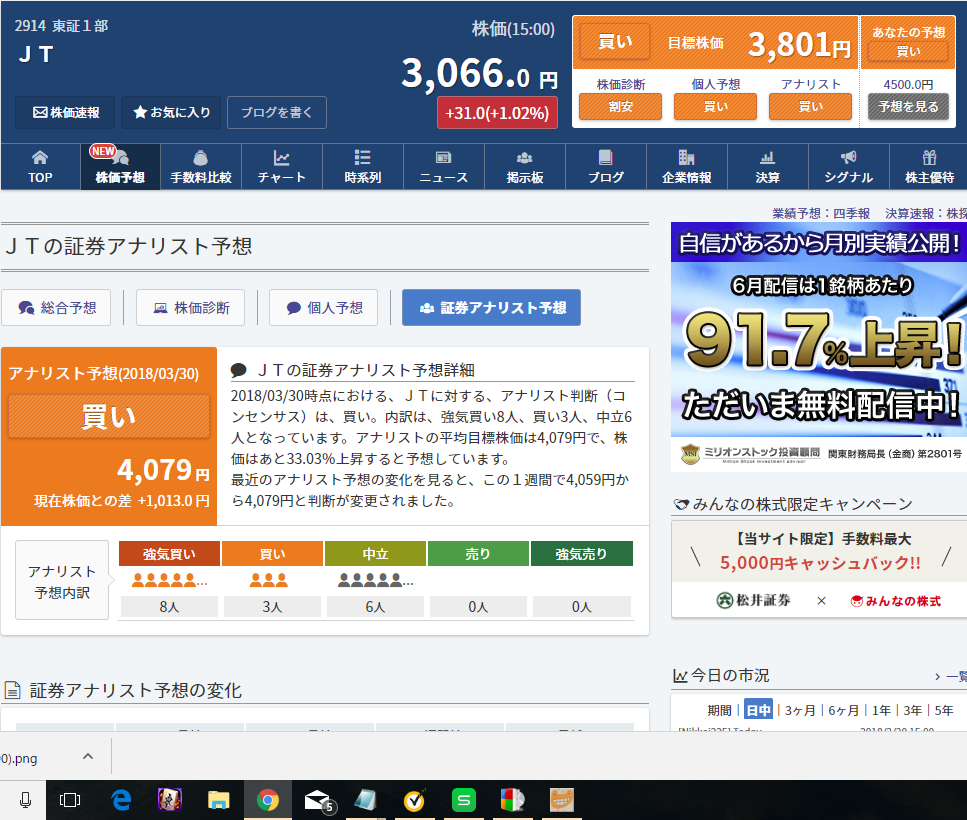
Task: Click the 予想を見る button
Action: click(x=908, y=106)
